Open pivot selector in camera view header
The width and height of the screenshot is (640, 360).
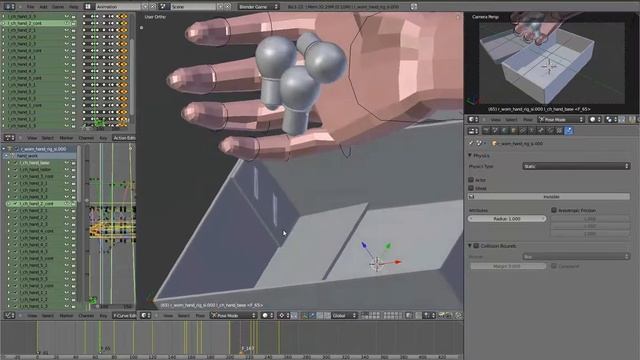coord(610,120)
